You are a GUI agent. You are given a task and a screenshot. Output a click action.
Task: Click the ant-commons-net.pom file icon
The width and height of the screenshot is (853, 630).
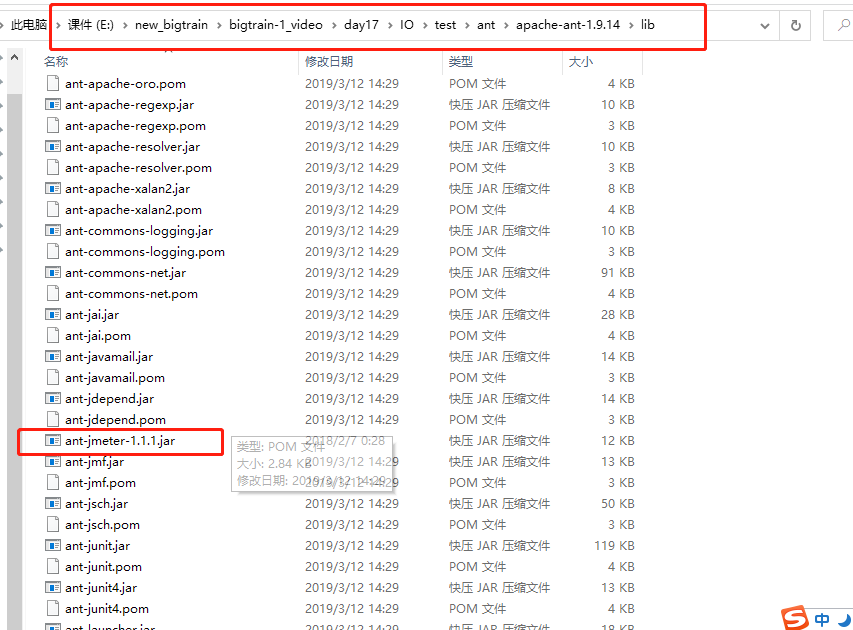(53, 294)
